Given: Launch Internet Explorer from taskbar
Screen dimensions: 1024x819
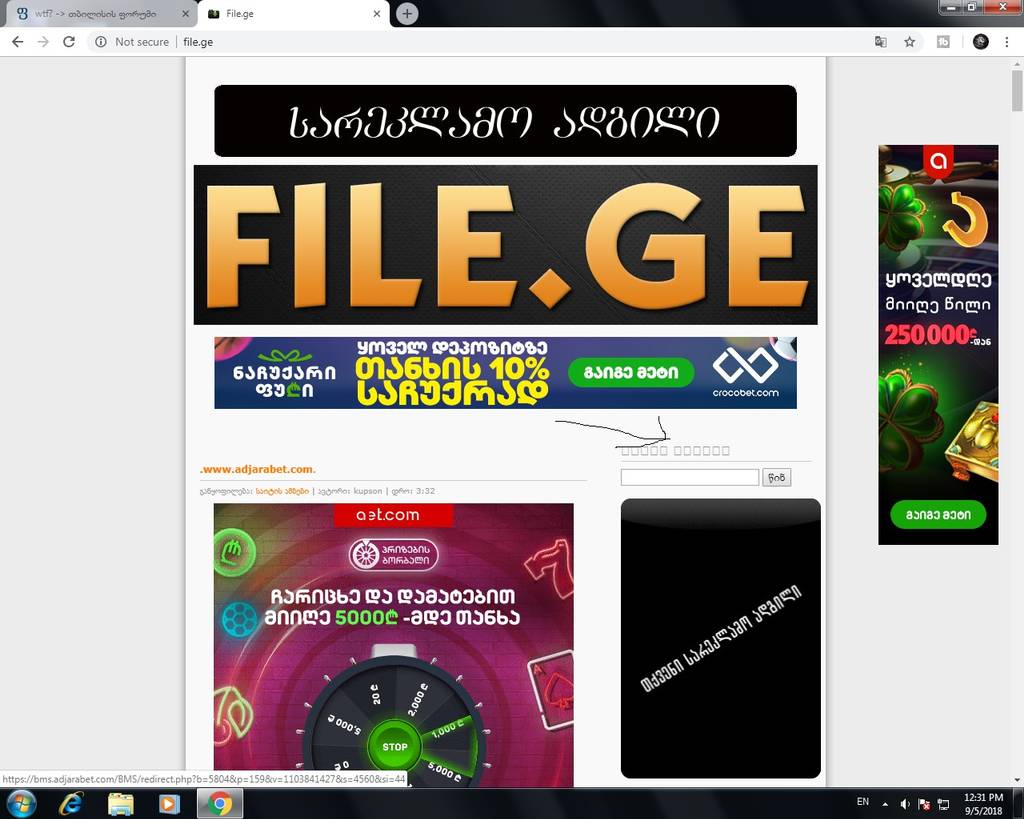Looking at the screenshot, I should (71, 803).
